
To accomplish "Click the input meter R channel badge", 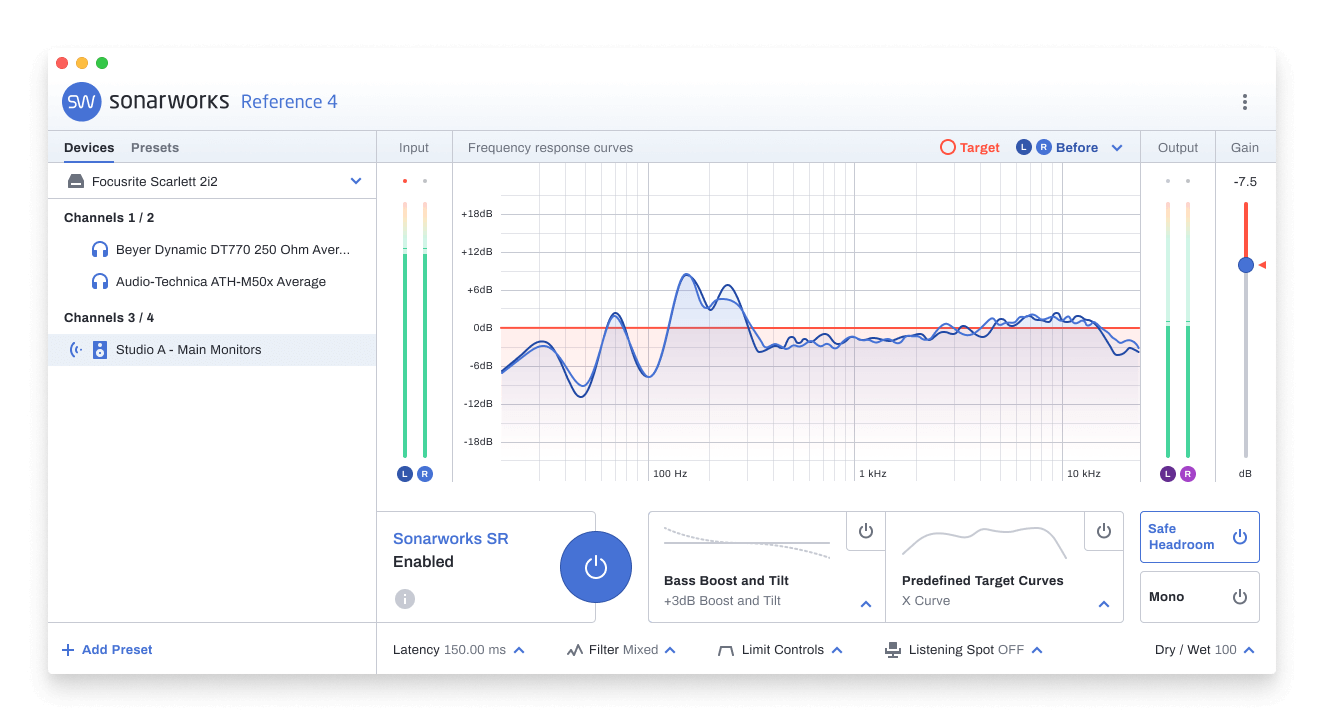I will 425,474.
